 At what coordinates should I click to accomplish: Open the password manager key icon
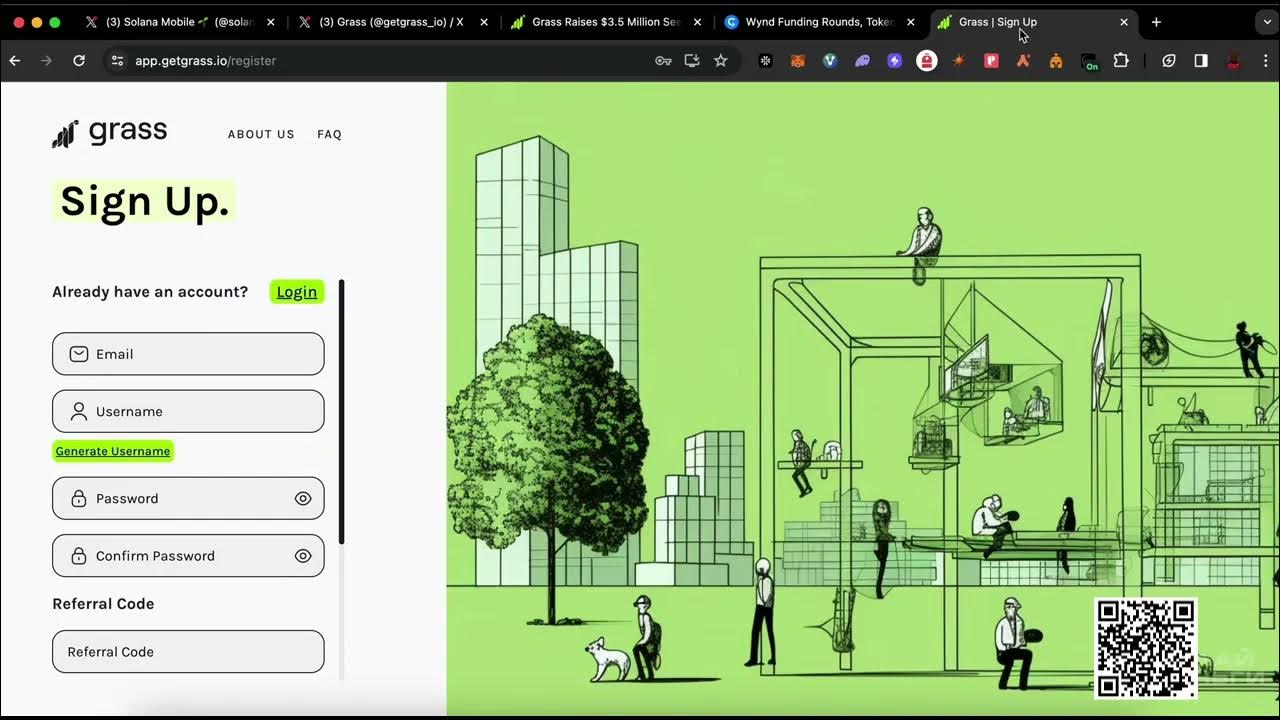point(663,61)
